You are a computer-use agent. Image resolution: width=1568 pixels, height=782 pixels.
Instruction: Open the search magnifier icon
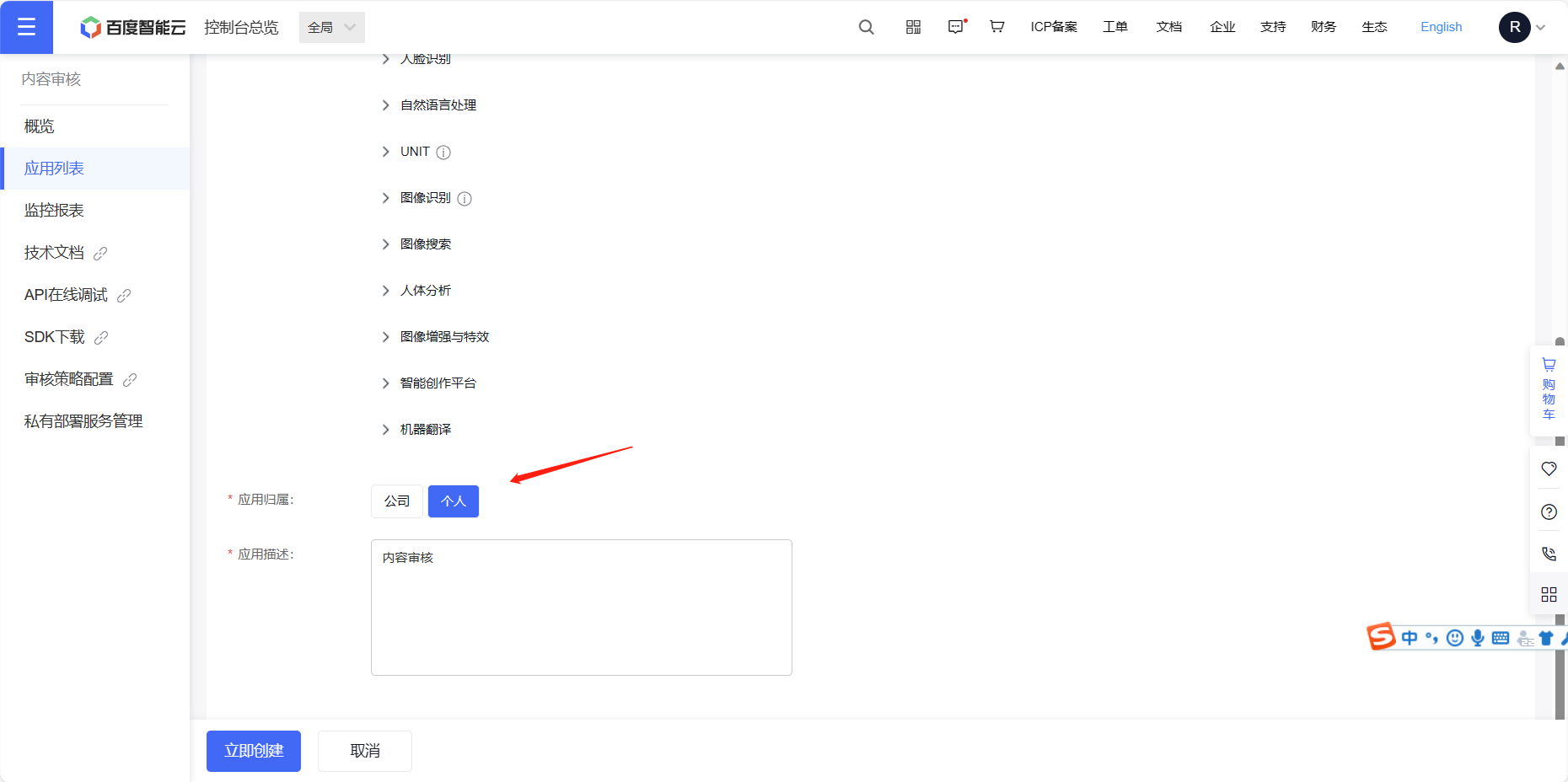tap(866, 27)
